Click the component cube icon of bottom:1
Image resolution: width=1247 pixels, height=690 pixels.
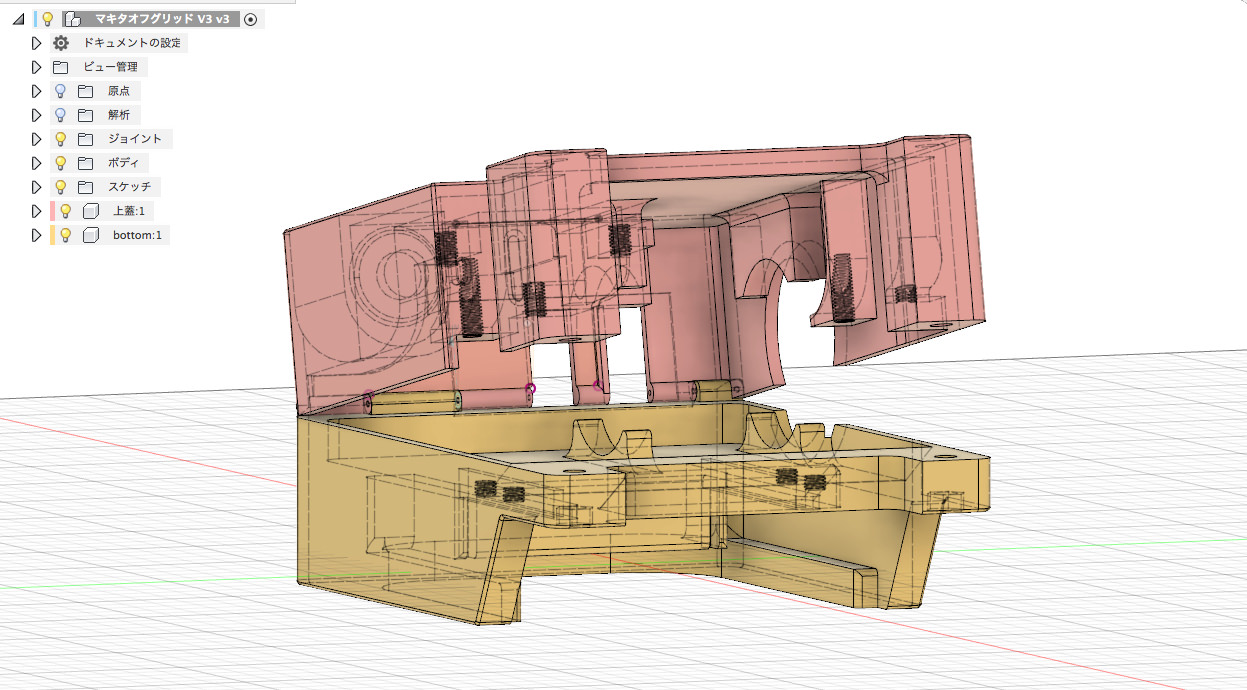click(91, 235)
